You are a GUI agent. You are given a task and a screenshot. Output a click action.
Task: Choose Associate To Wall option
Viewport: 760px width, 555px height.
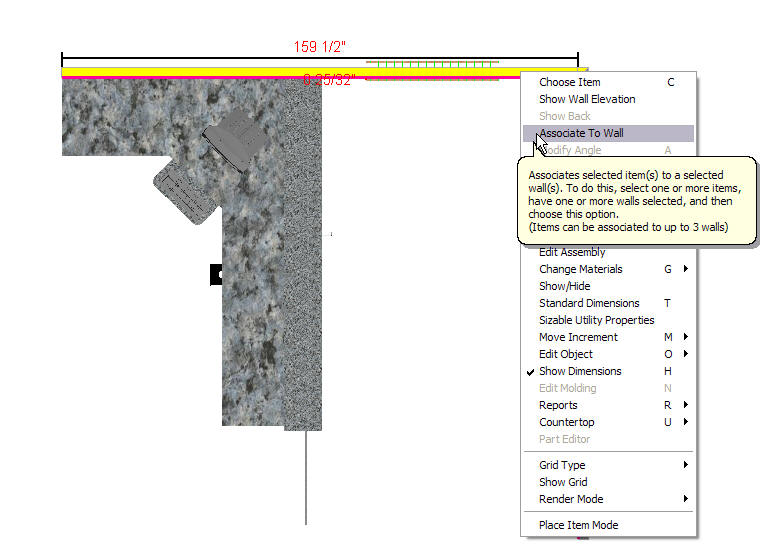pos(608,133)
